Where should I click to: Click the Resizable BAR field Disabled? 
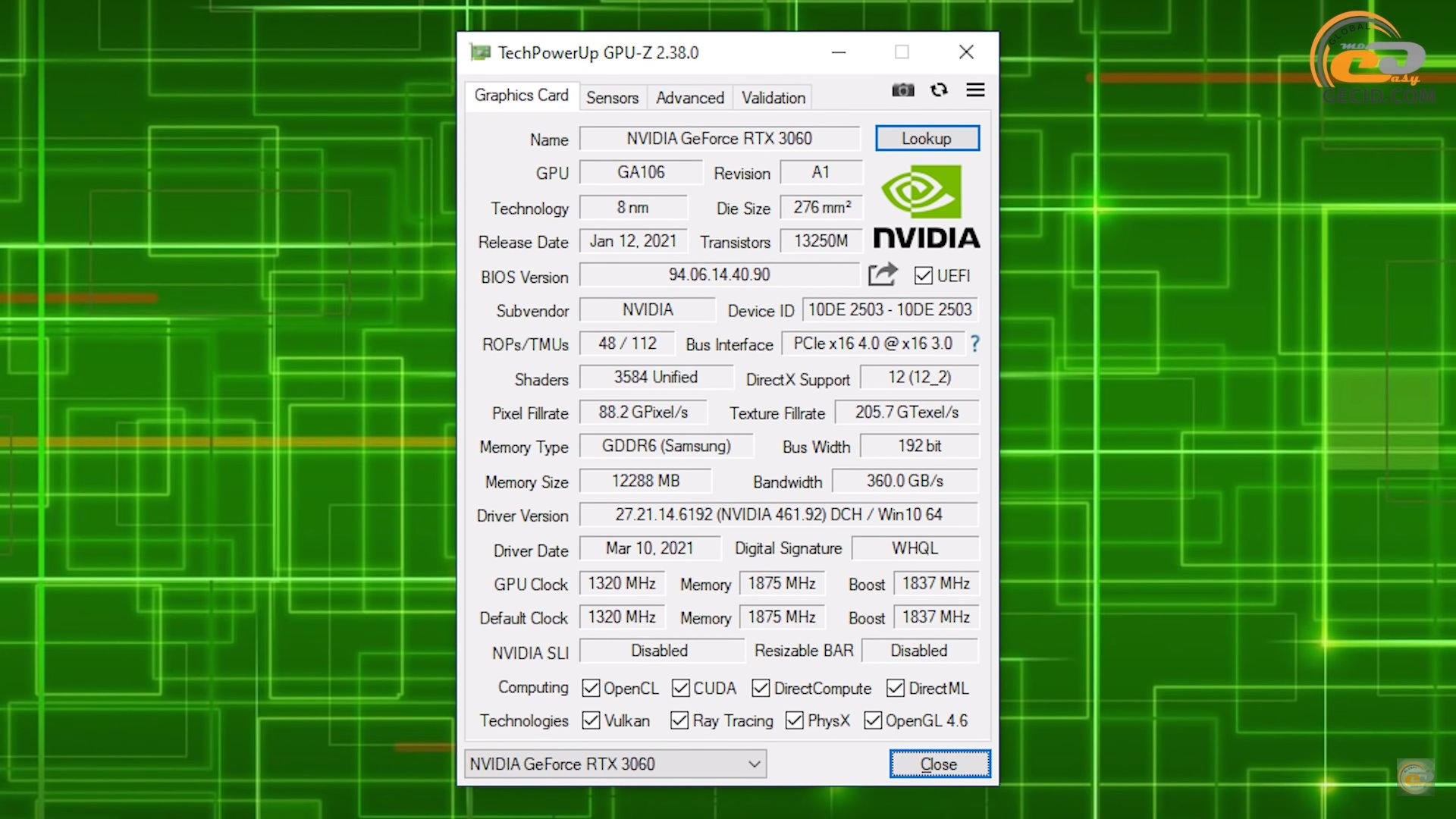[919, 651]
